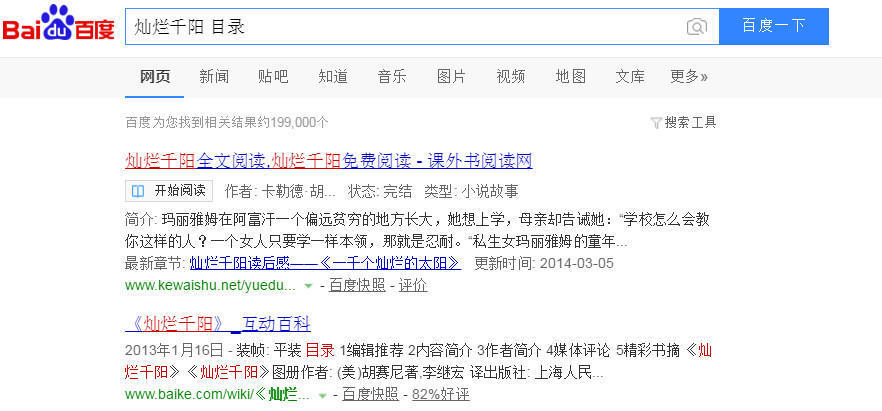This screenshot has width=882, height=411.
Task: Open 百度快照 for baike.com result
Action: 370,394
